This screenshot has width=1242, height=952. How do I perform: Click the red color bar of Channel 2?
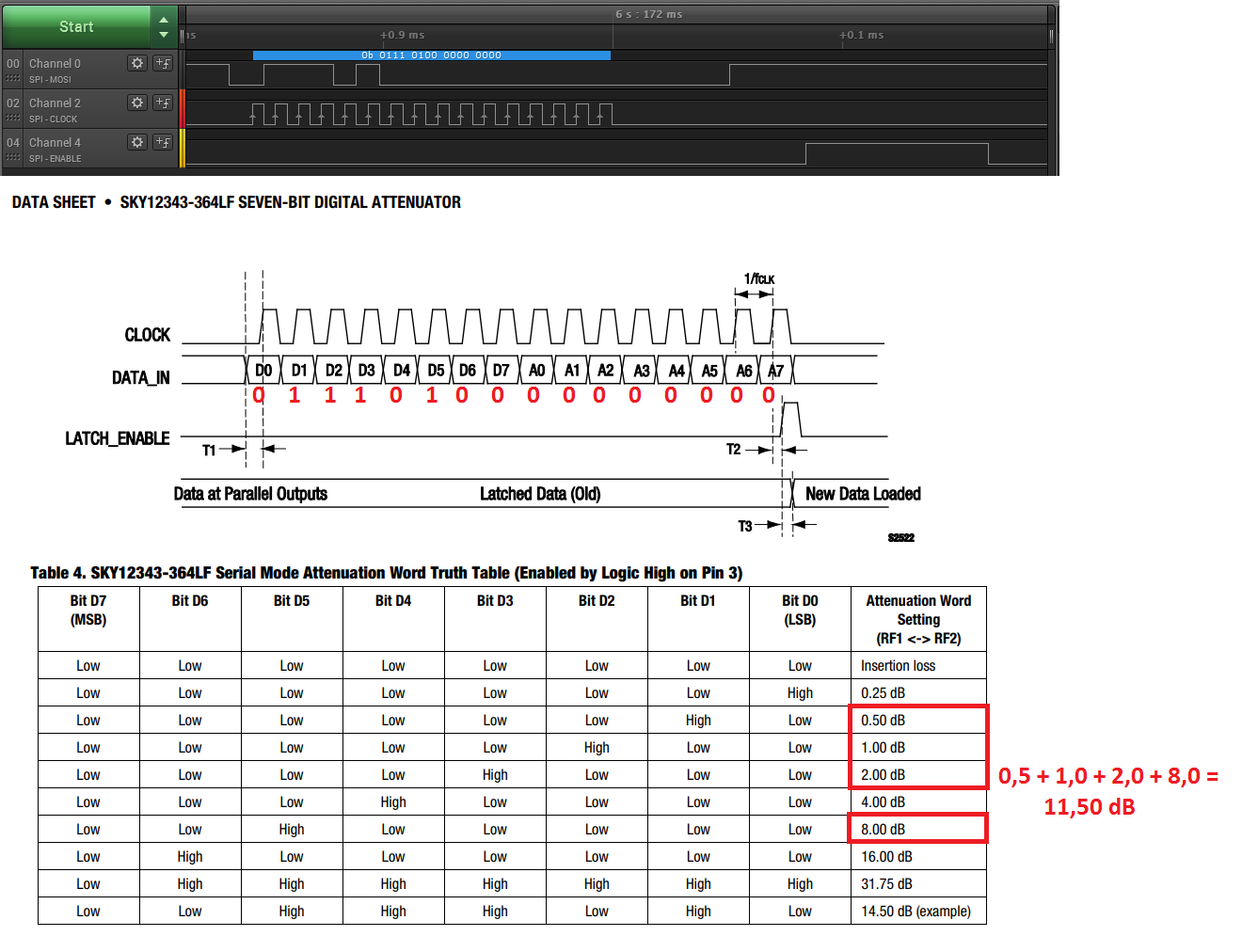point(183,108)
